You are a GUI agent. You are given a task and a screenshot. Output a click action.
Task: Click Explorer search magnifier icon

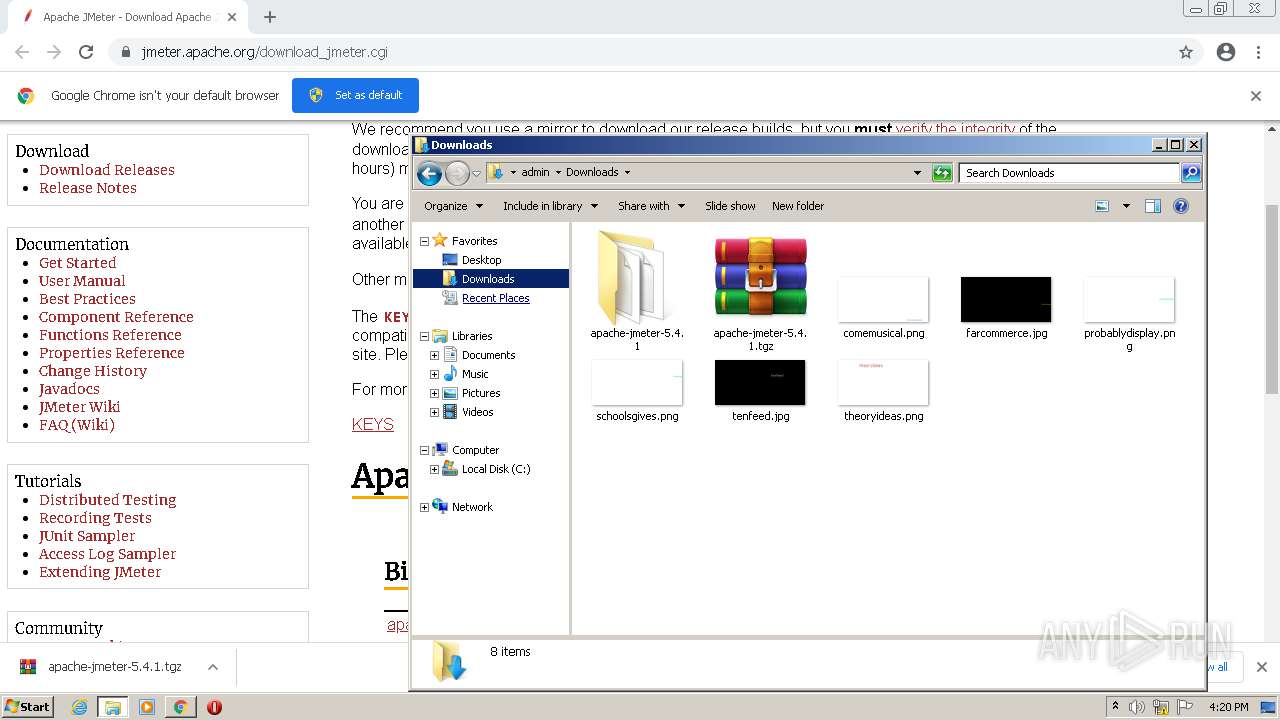[x=1190, y=173]
